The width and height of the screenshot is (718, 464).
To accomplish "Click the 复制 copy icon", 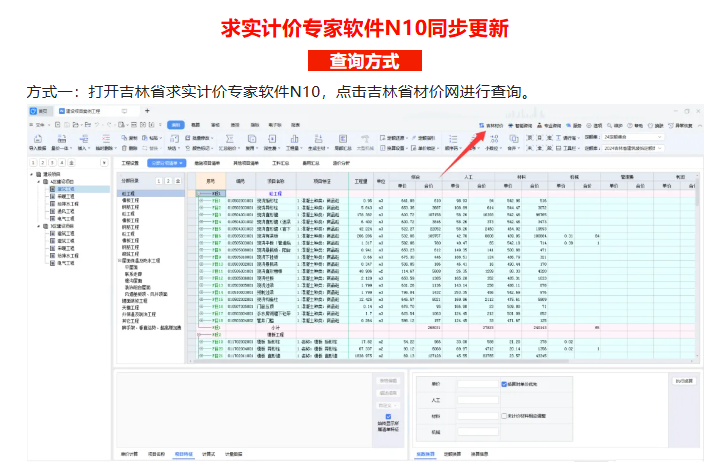I will (x=124, y=137).
